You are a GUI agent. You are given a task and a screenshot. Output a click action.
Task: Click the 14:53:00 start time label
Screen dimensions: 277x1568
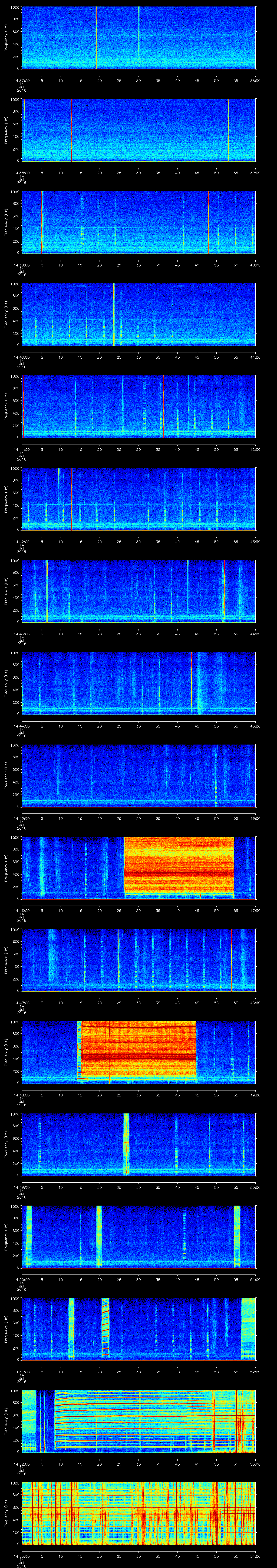pyautogui.click(x=22, y=1556)
